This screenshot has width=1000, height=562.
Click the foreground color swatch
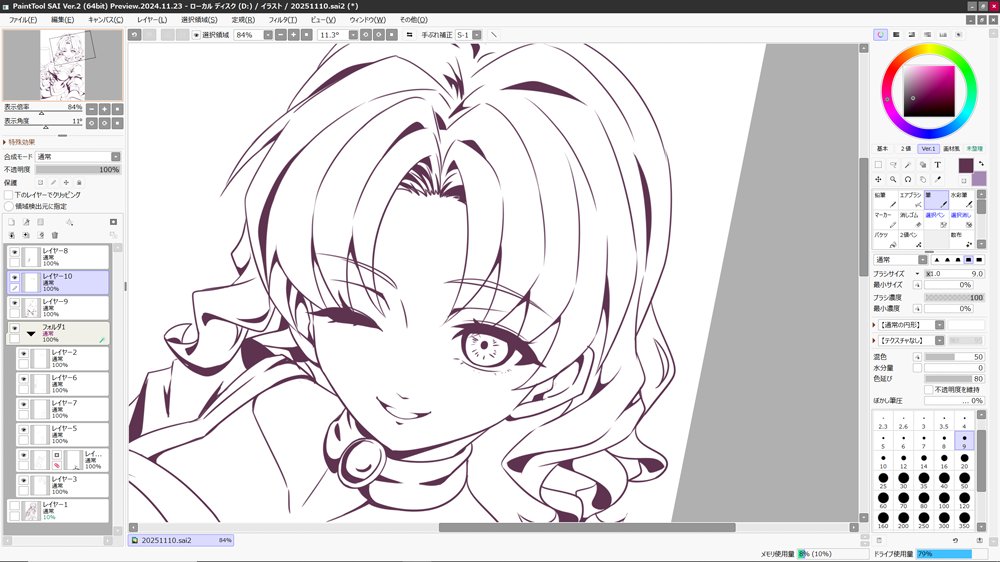(966, 165)
